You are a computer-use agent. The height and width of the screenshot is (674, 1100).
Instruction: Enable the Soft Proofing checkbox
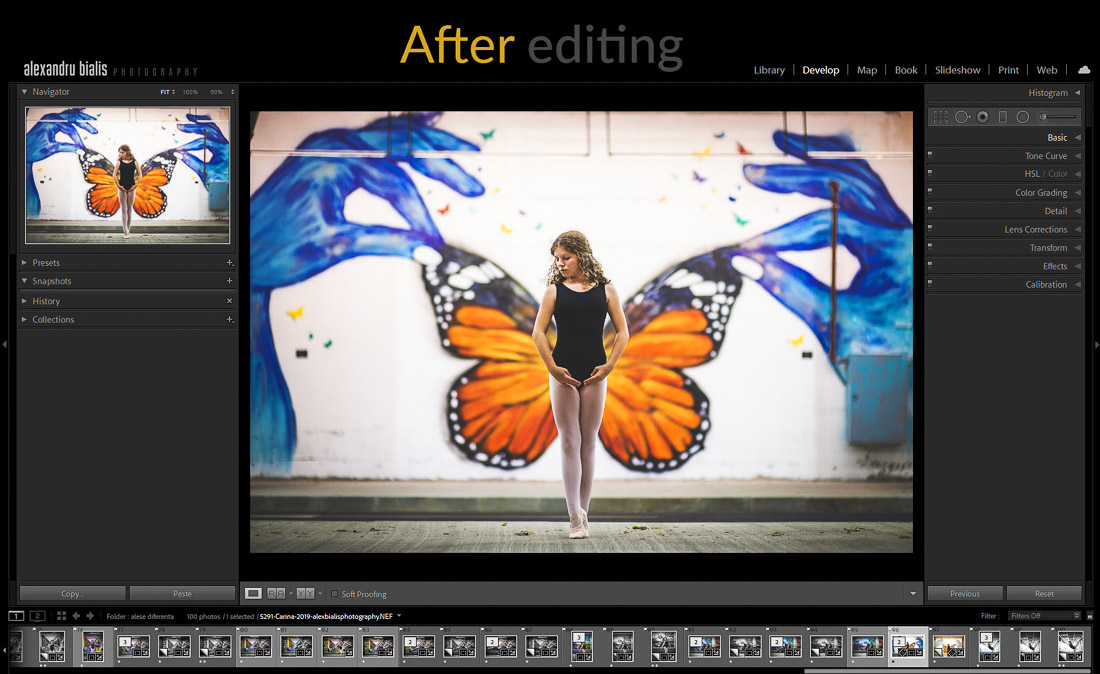coord(335,594)
